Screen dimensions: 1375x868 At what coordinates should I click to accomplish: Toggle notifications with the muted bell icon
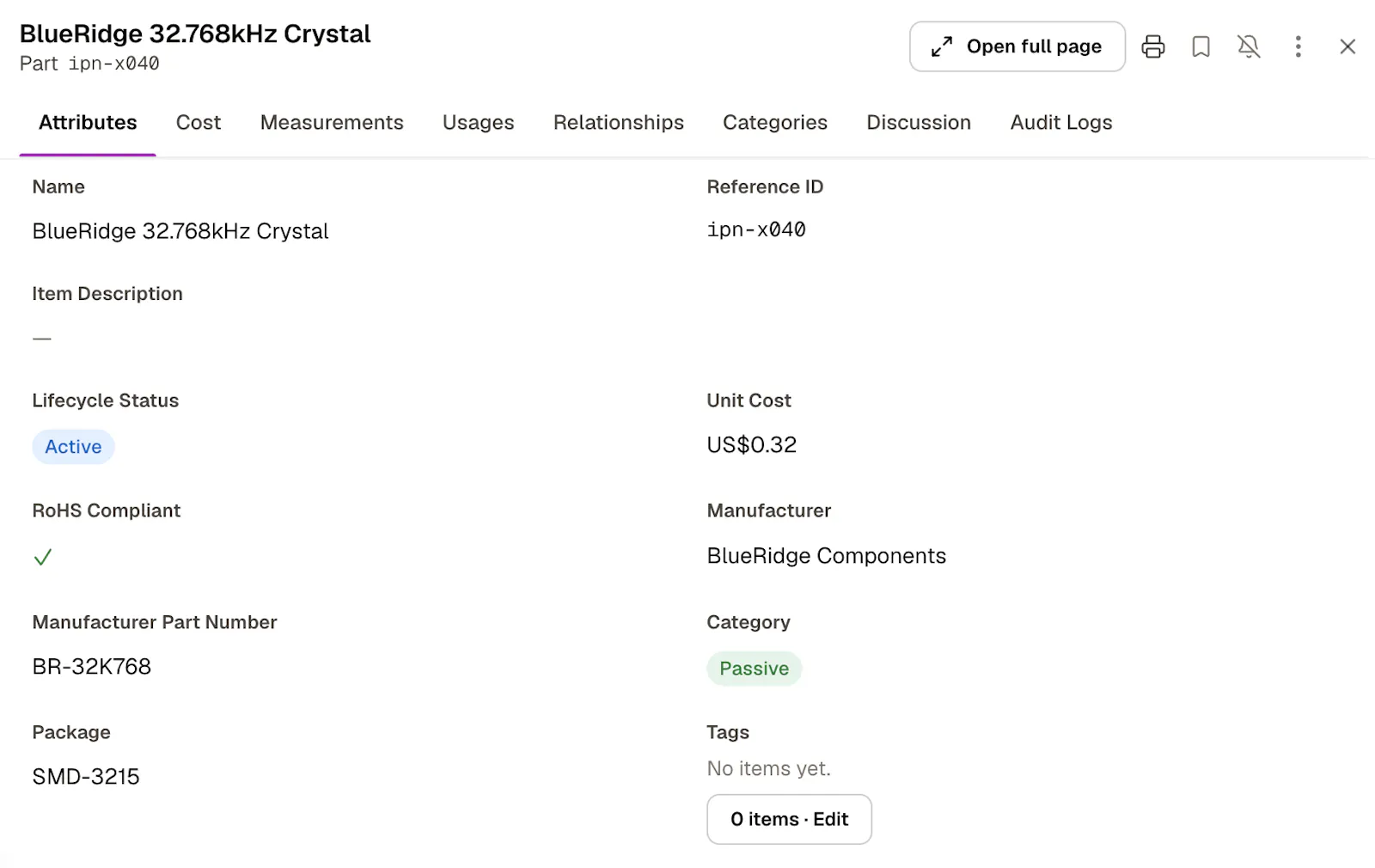[1249, 46]
